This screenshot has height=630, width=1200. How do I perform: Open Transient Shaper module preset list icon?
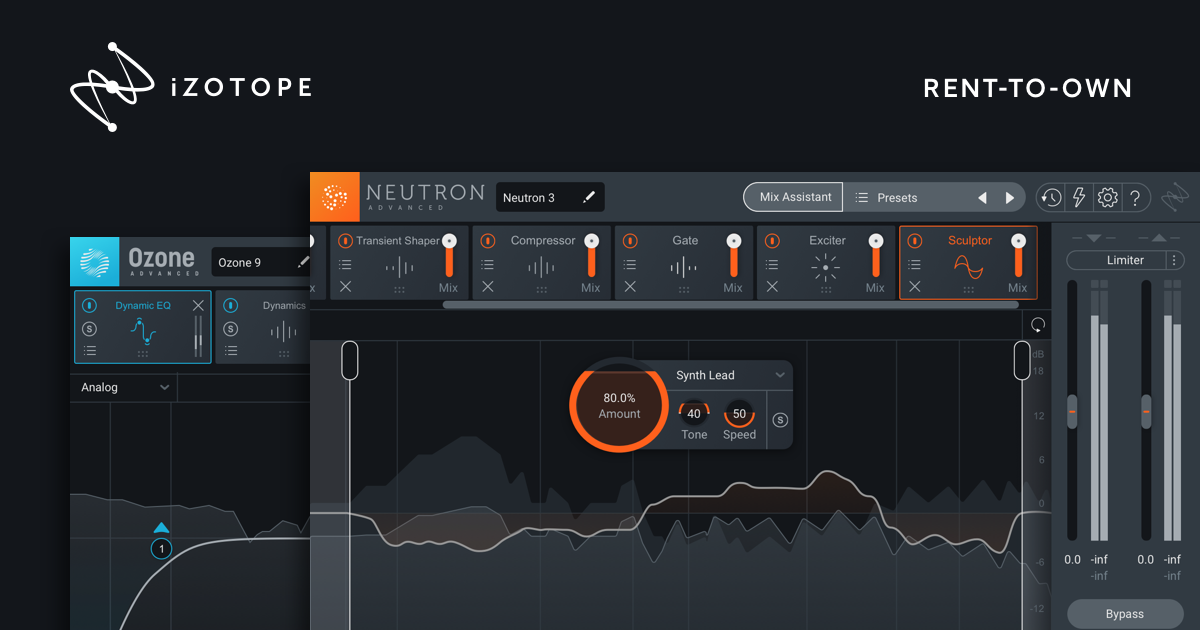pos(345,265)
